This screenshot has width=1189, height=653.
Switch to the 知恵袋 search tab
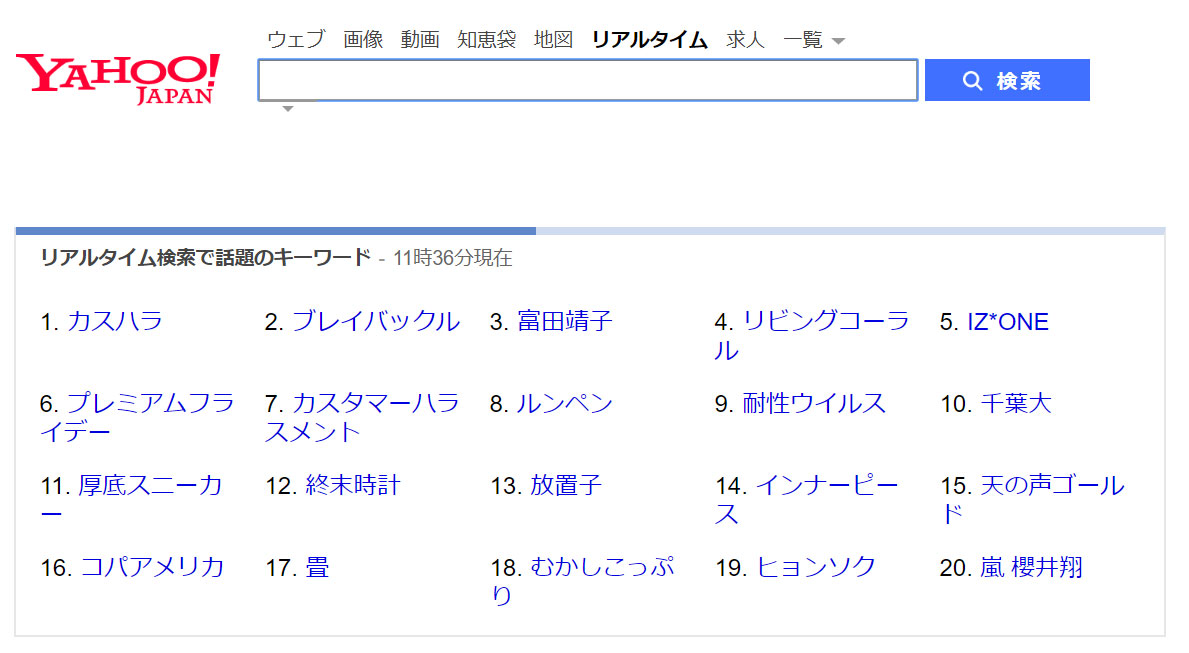pos(486,39)
